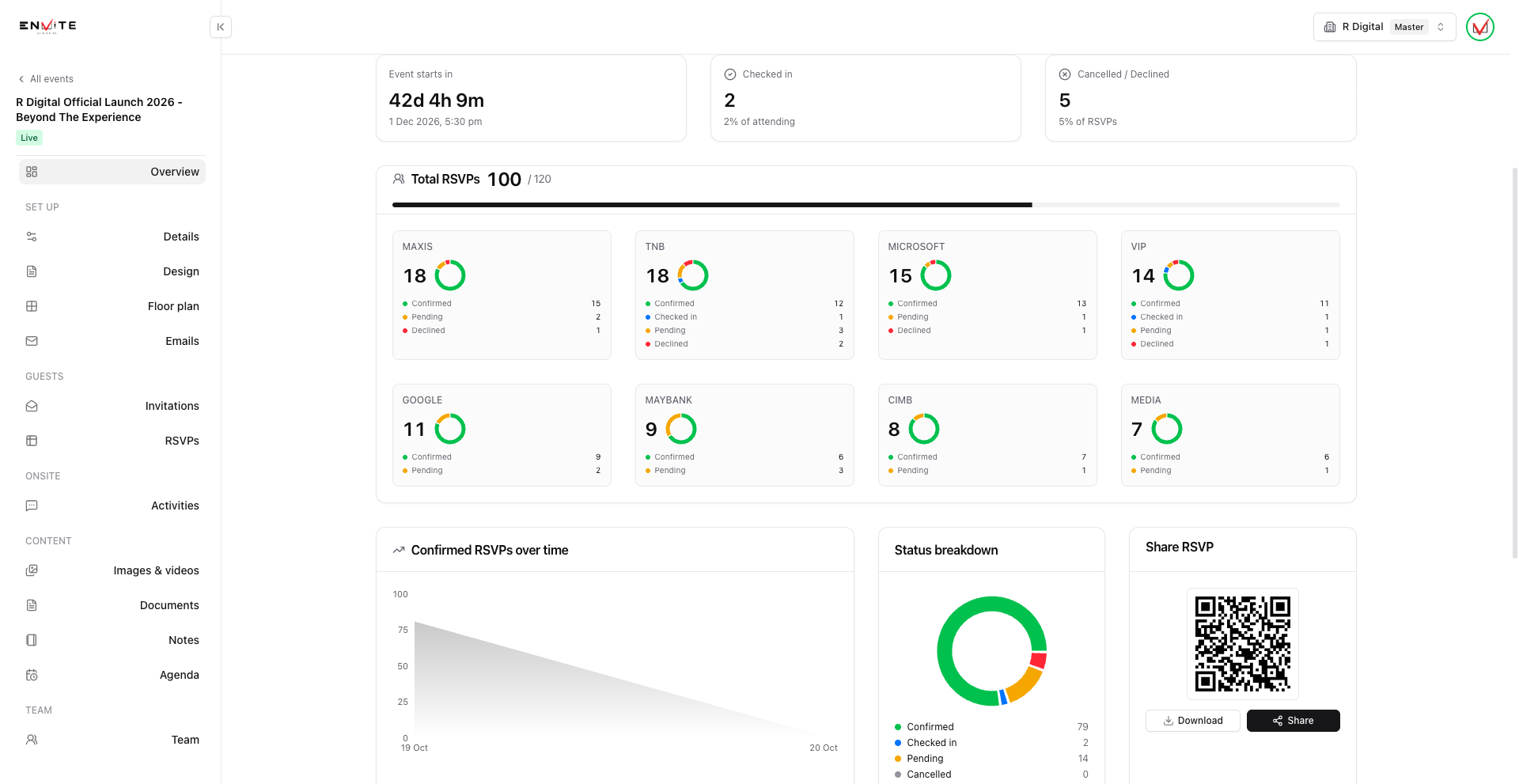
Task: Click the Design page icon
Action: pos(32,271)
